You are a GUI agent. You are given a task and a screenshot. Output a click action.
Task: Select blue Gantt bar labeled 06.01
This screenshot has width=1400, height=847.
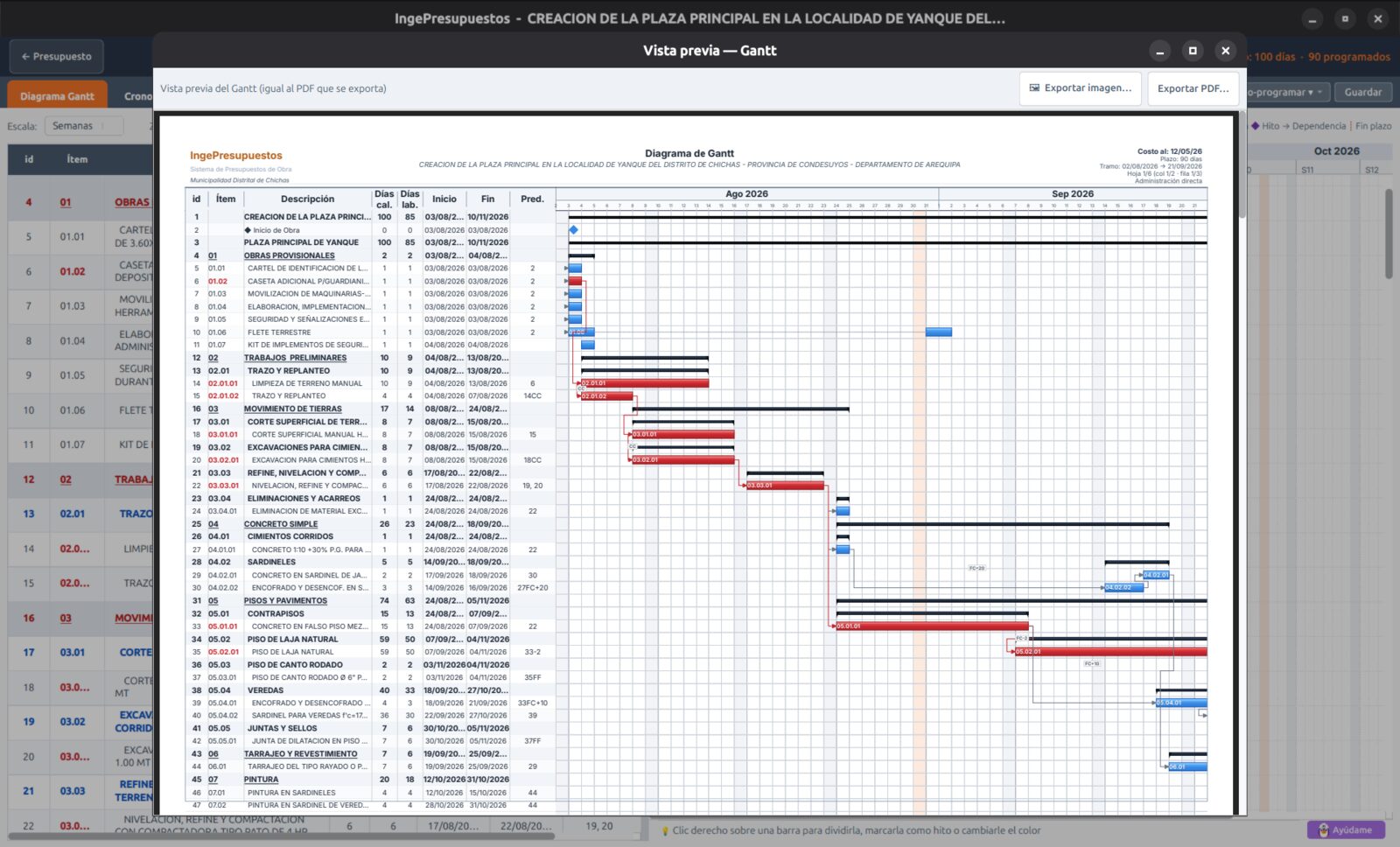(x=1187, y=766)
